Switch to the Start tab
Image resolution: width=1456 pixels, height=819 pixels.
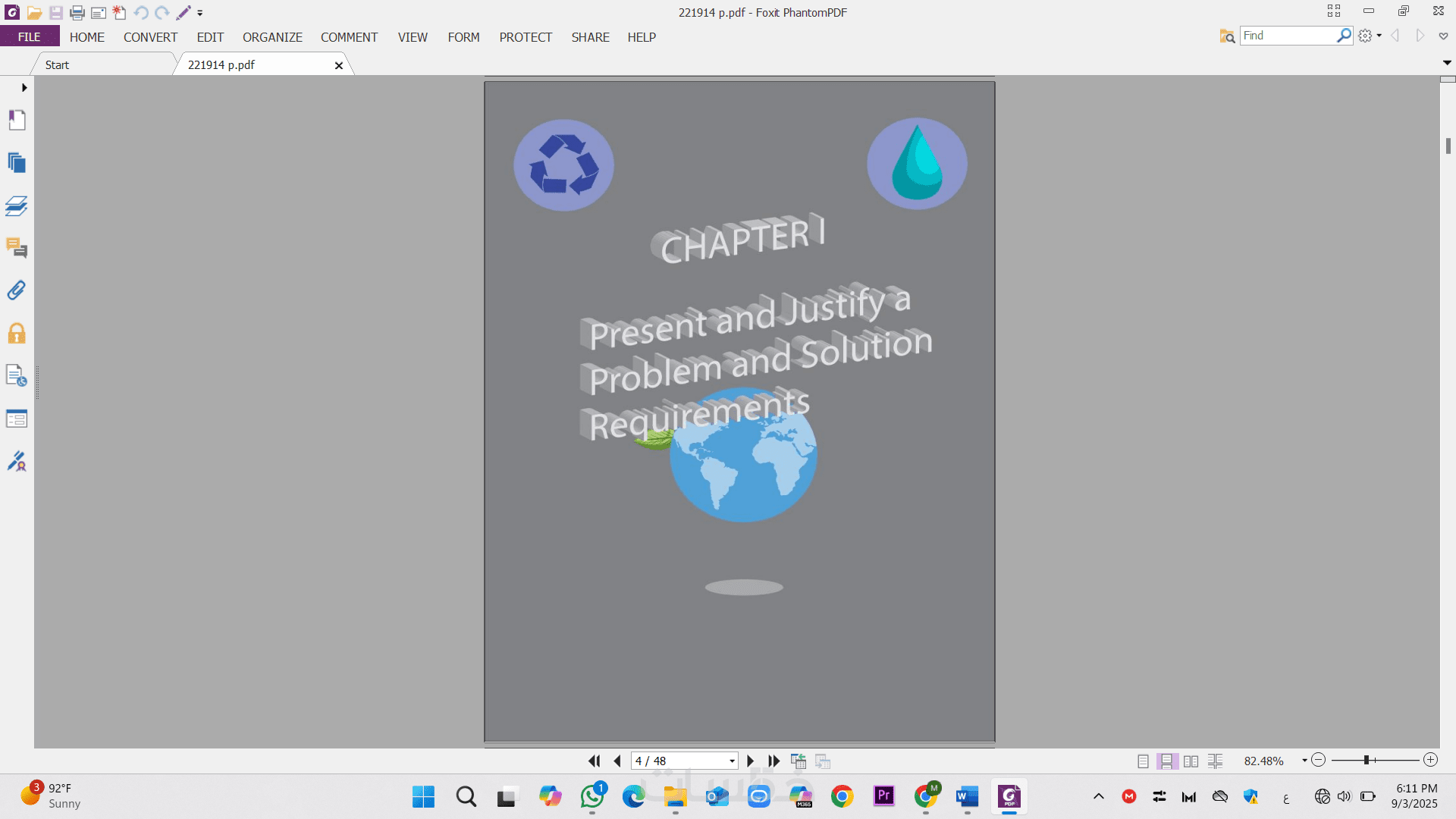(57, 65)
